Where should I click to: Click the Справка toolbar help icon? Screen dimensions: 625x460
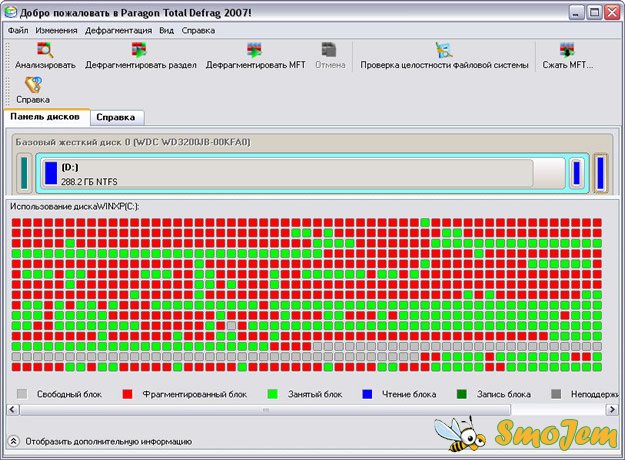[33, 85]
